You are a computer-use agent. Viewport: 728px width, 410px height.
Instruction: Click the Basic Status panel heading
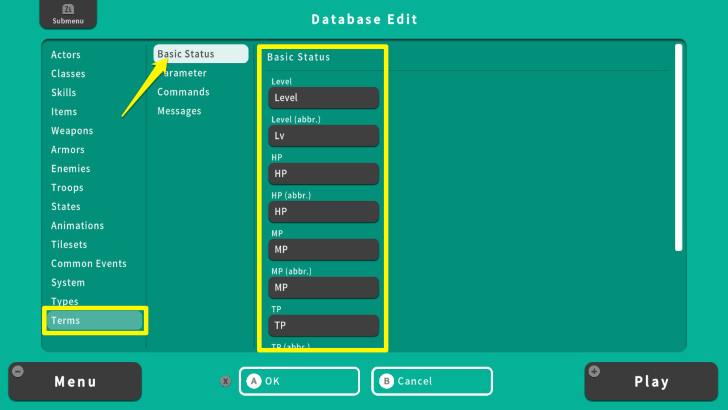[x=299, y=57]
